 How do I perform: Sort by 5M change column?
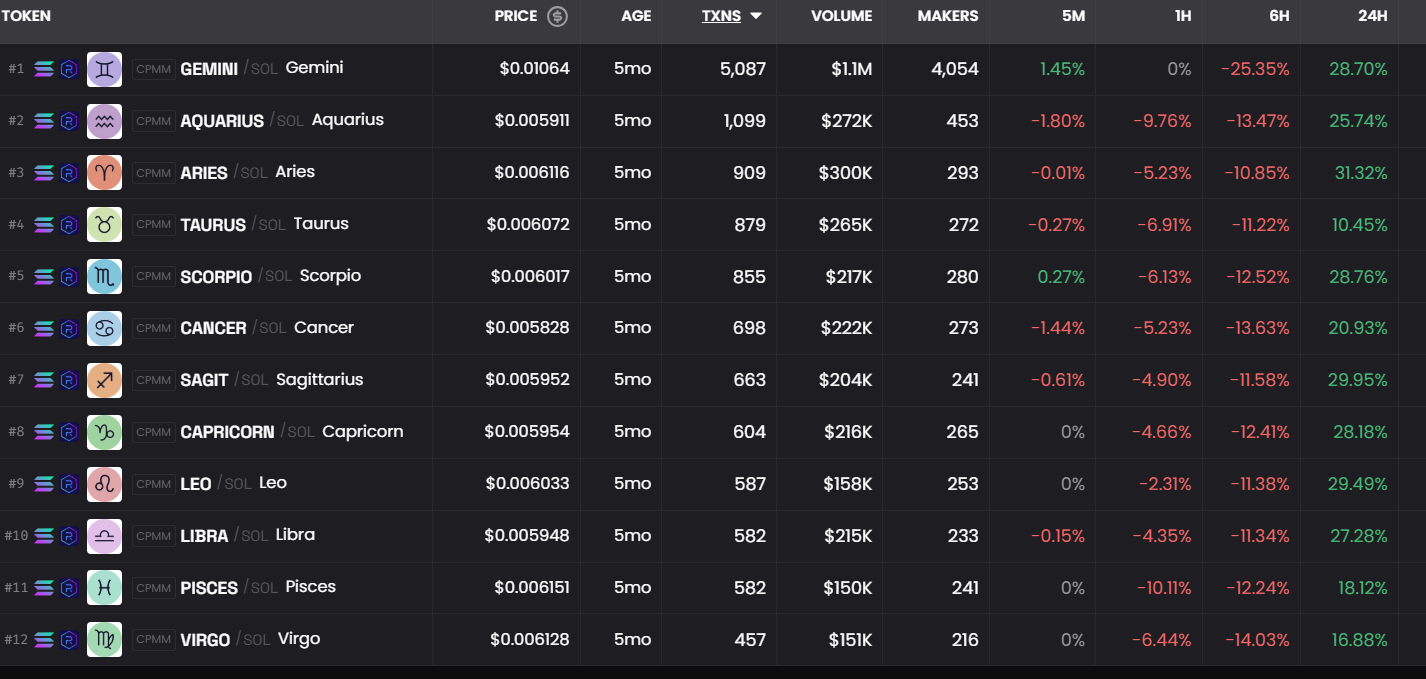[1073, 16]
